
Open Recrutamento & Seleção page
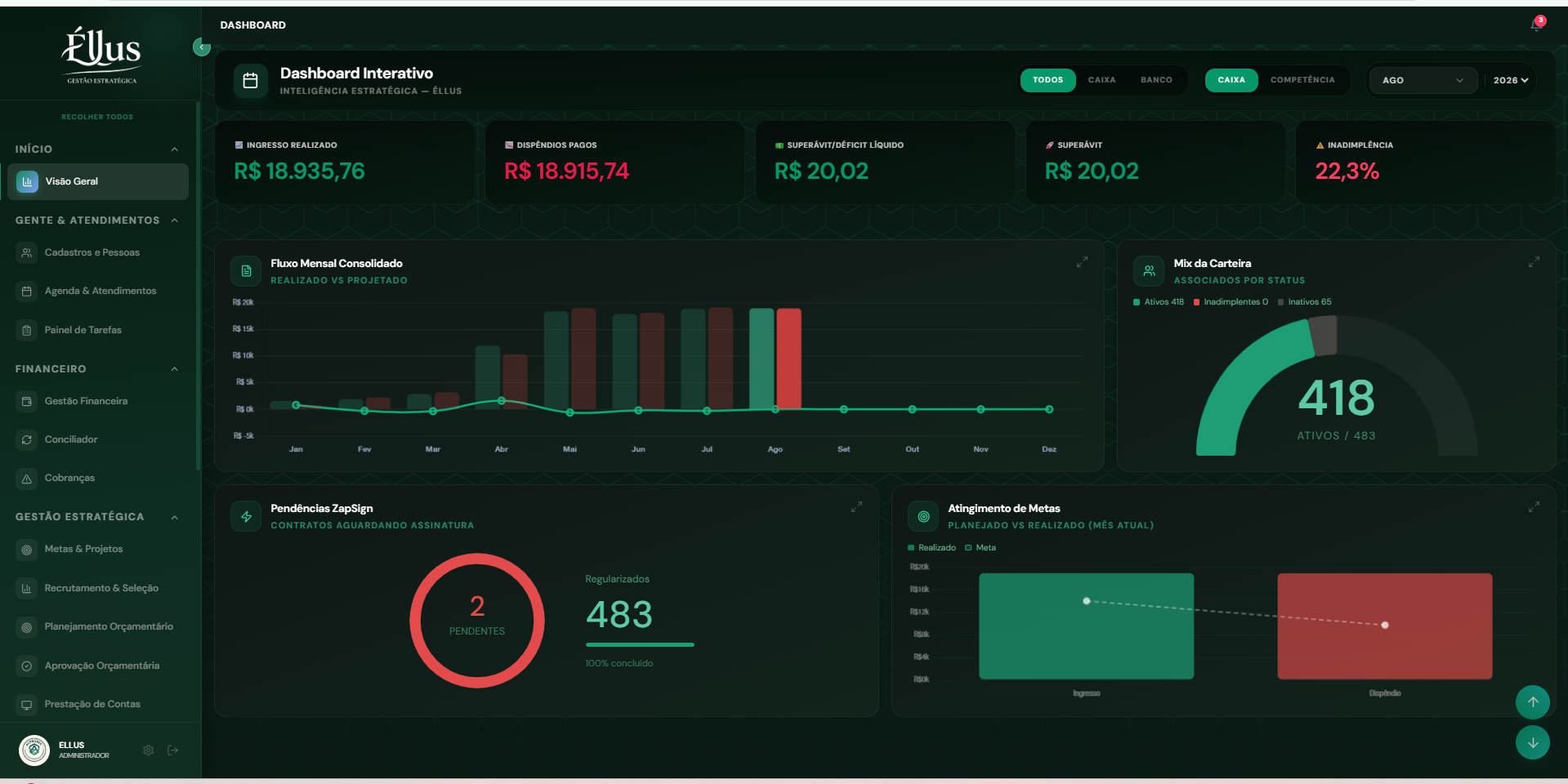tap(98, 589)
